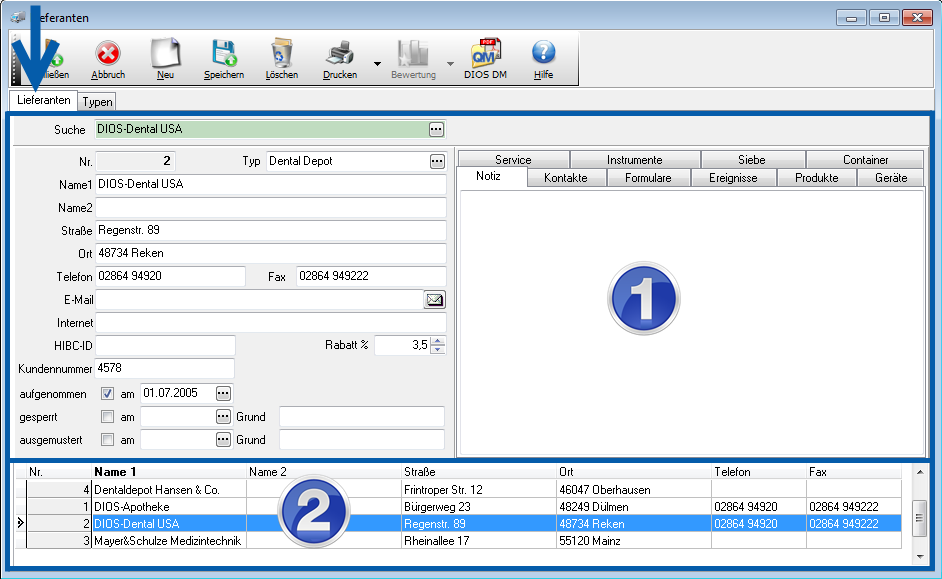Open the Drucken dropdown arrow

tap(377, 64)
